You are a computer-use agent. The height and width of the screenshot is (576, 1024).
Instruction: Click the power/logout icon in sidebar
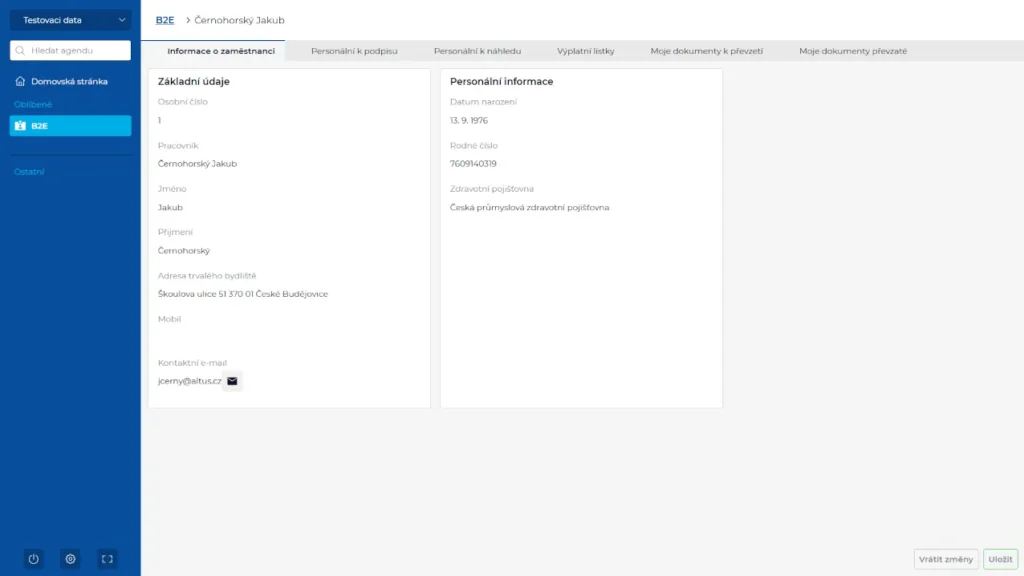click(33, 559)
